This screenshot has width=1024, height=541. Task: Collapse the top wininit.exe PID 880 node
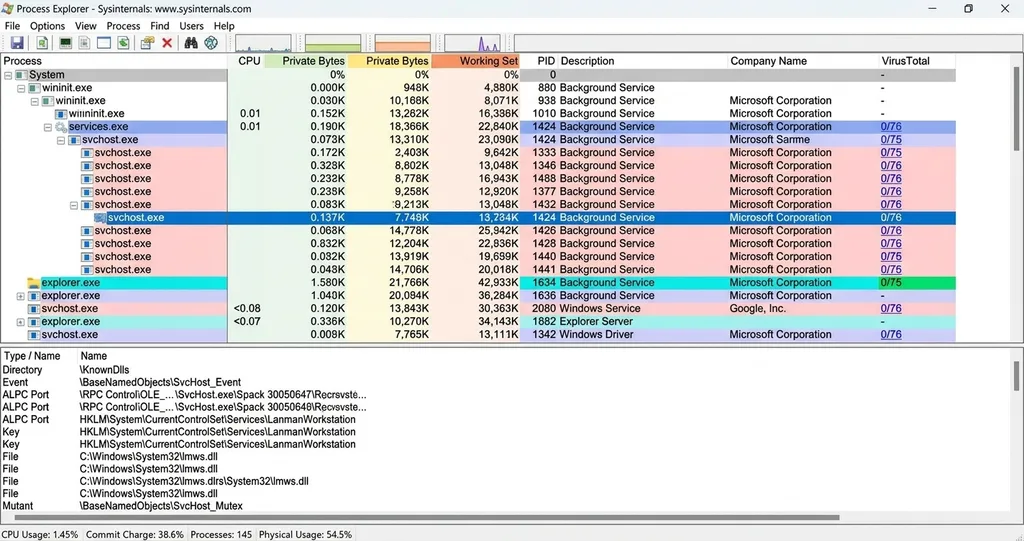pyautogui.click(x=21, y=88)
